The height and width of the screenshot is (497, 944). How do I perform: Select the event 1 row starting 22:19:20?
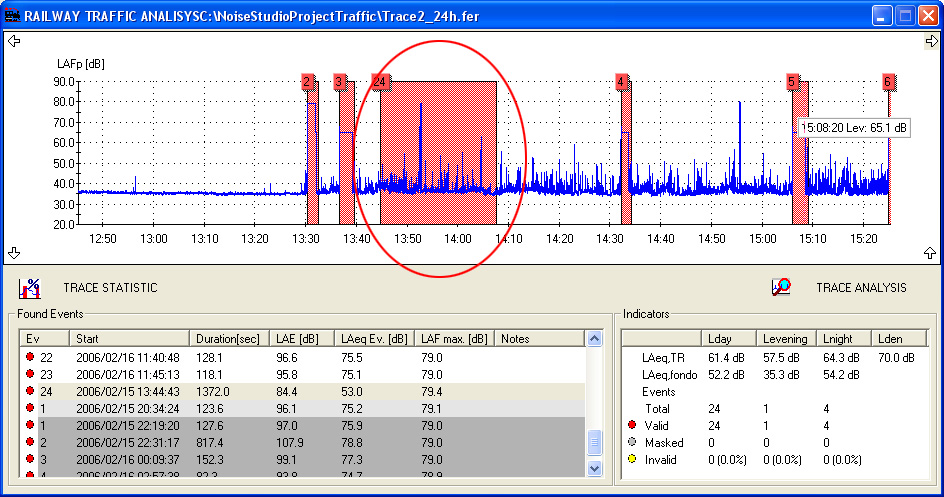(302, 425)
